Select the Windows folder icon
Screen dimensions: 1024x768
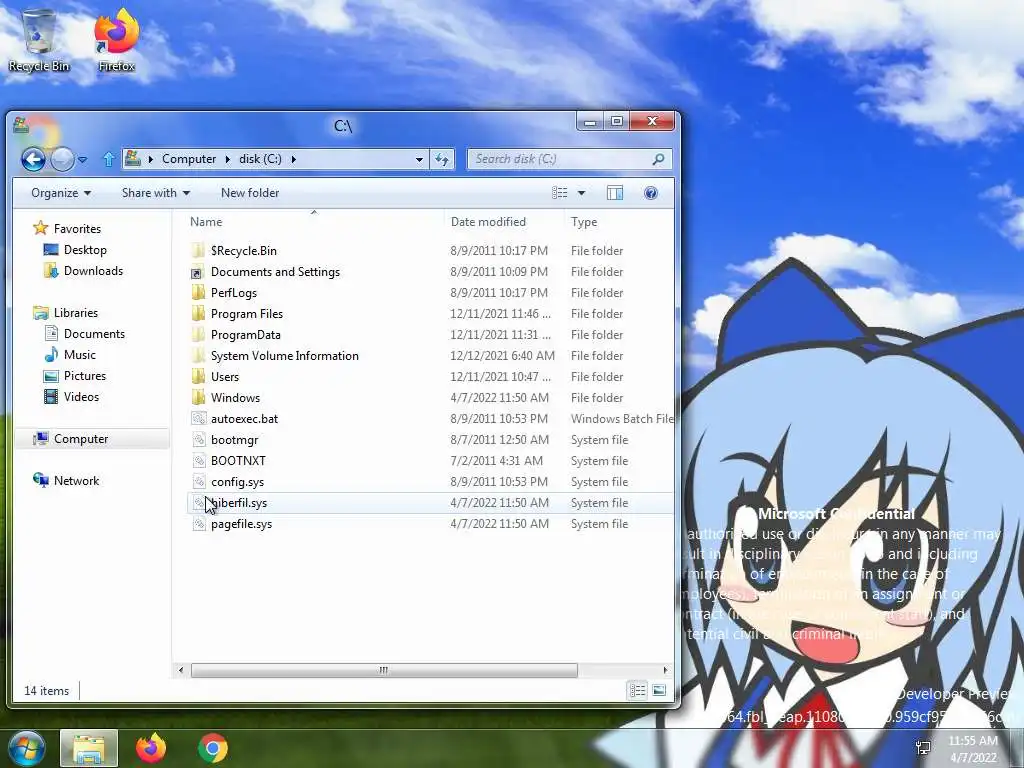(199, 397)
